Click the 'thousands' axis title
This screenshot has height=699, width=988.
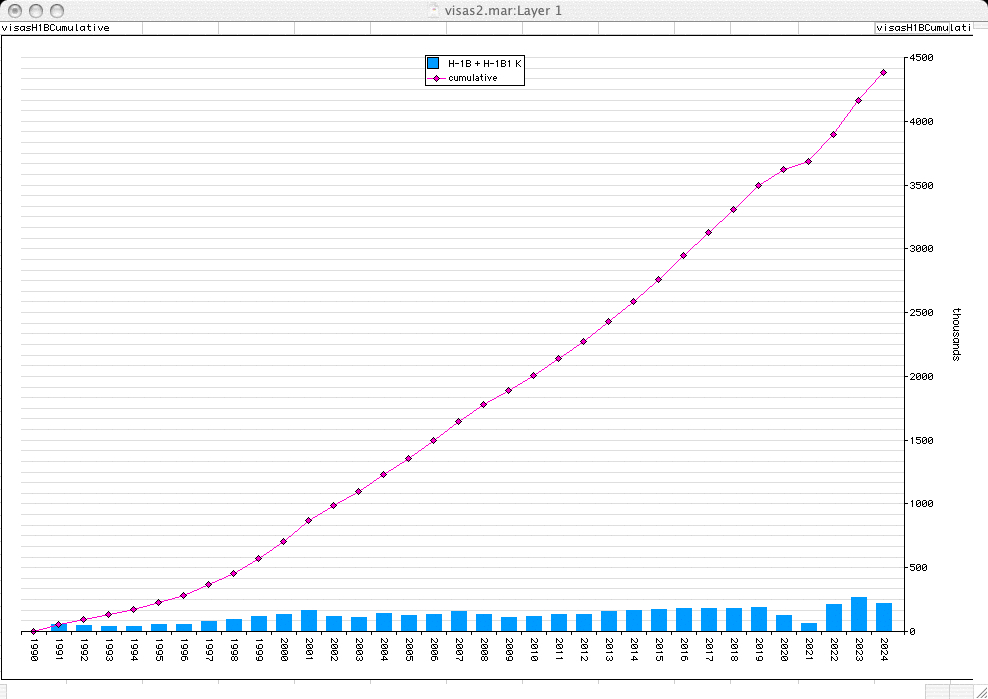click(x=955, y=335)
